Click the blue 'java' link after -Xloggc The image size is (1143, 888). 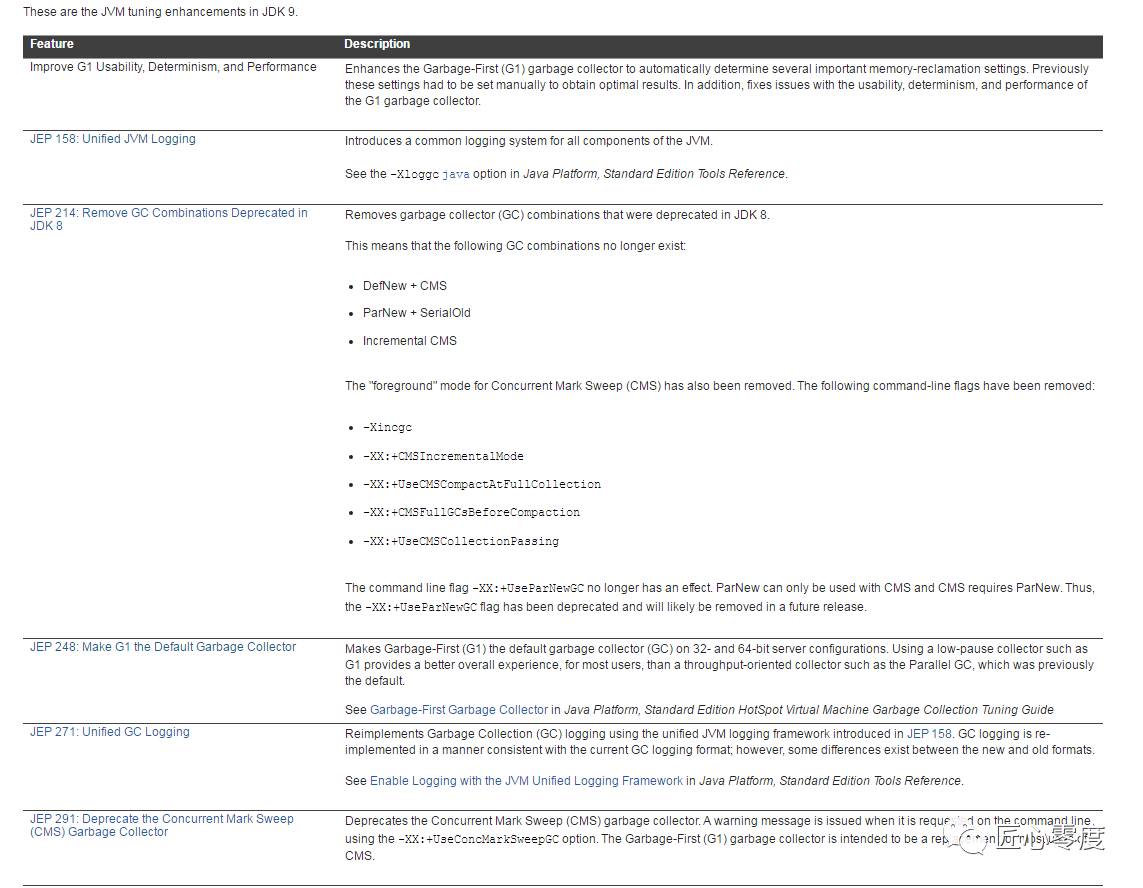(456, 174)
